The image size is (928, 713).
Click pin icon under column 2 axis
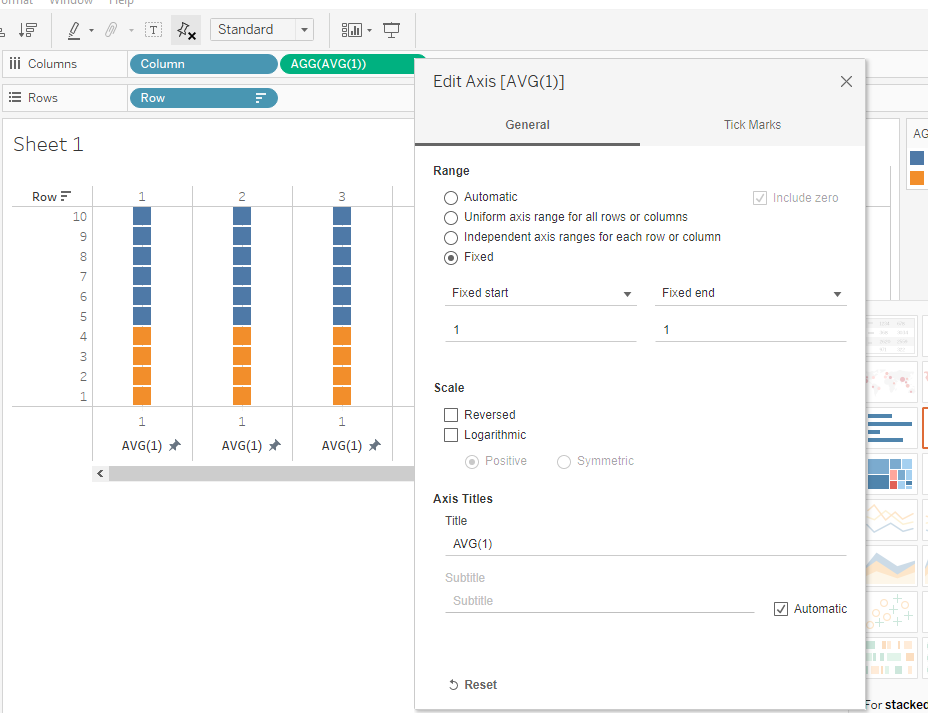tap(274, 446)
